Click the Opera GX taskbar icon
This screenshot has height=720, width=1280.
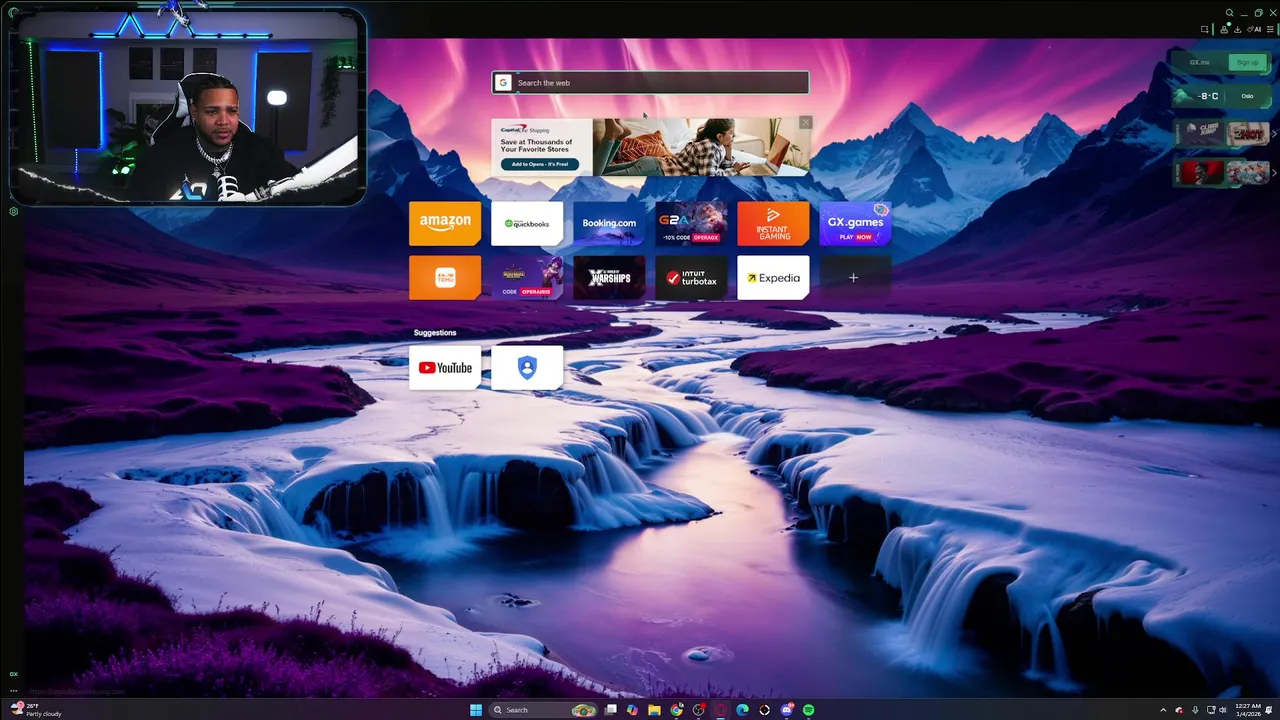pyautogui.click(x=720, y=710)
